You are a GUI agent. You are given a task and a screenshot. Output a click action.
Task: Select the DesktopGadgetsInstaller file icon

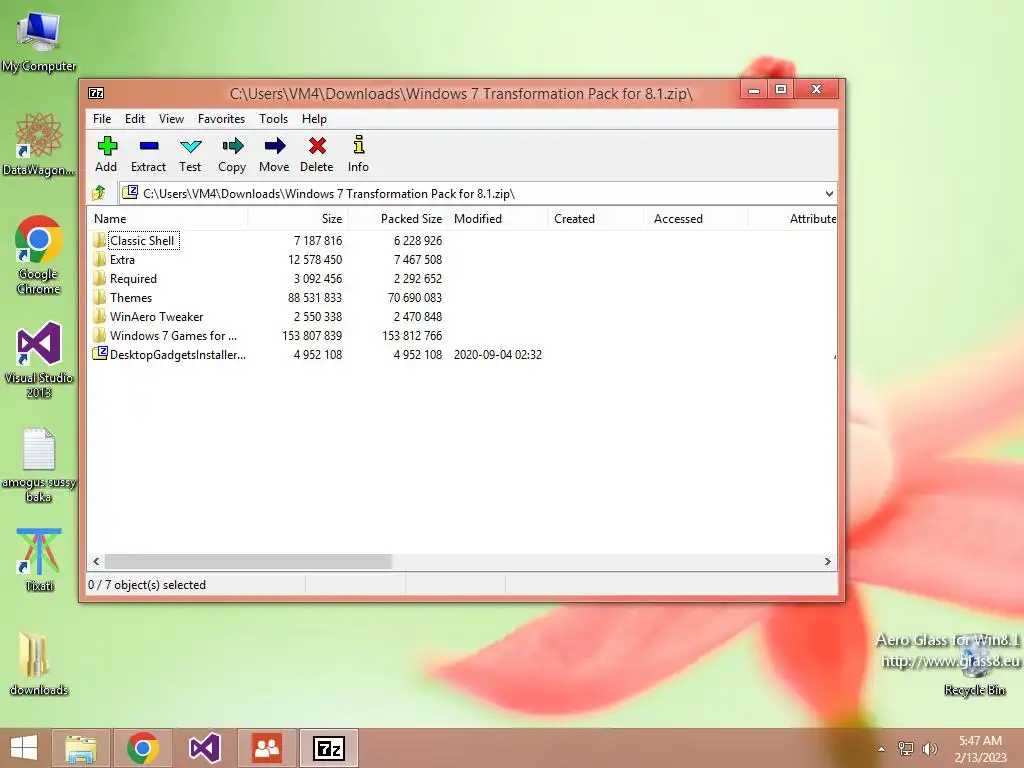[99, 354]
